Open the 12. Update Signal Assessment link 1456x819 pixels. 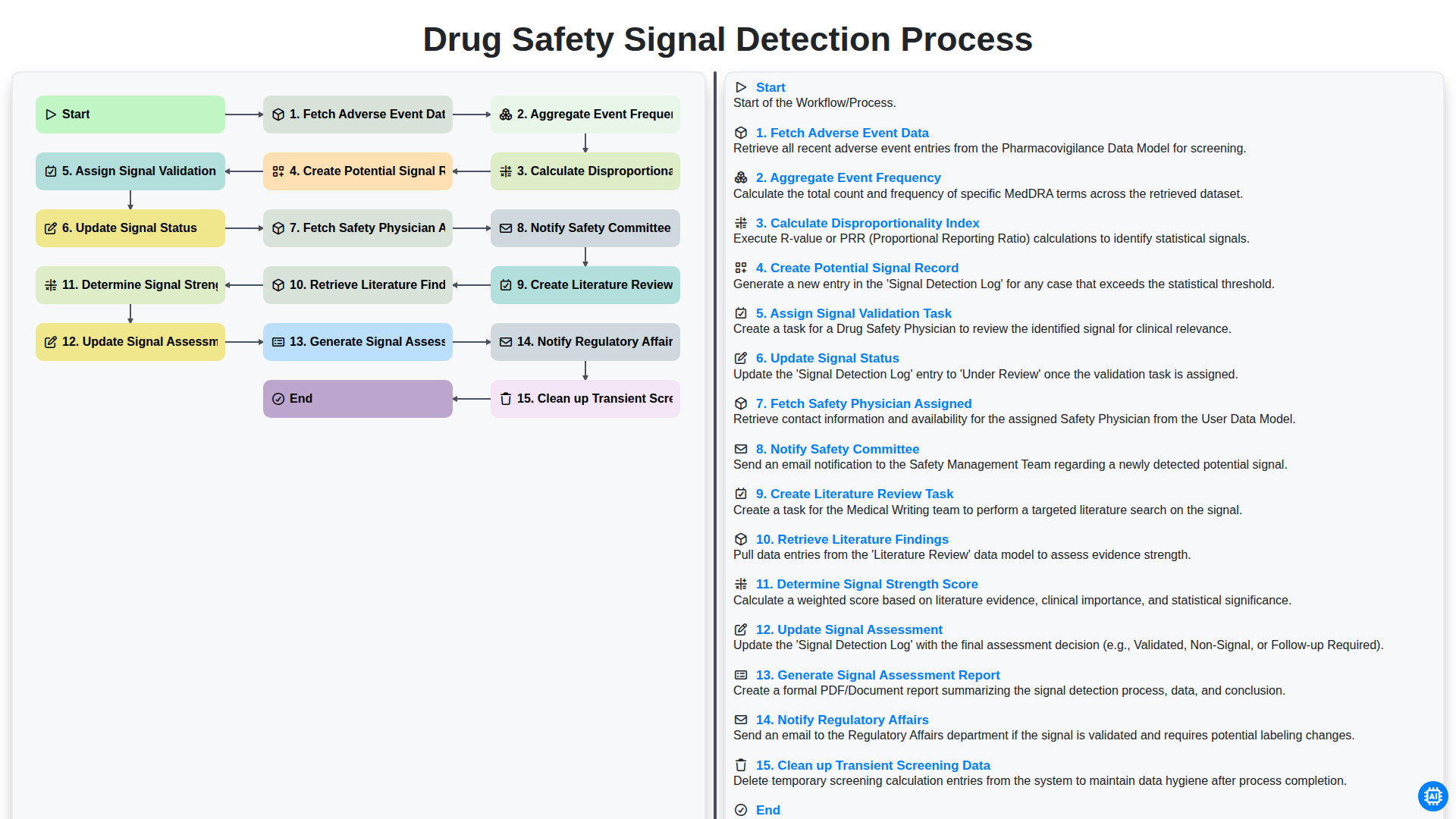click(849, 629)
